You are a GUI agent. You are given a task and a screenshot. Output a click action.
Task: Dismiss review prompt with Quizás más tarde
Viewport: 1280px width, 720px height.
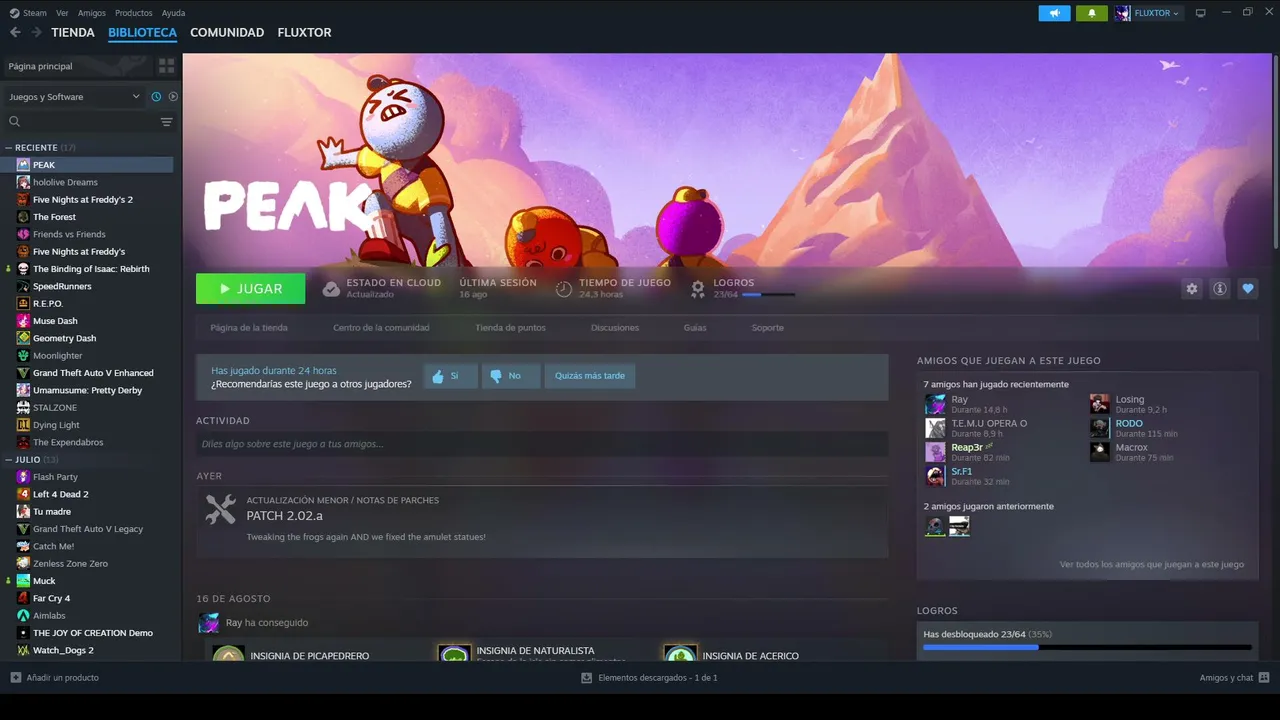click(590, 376)
